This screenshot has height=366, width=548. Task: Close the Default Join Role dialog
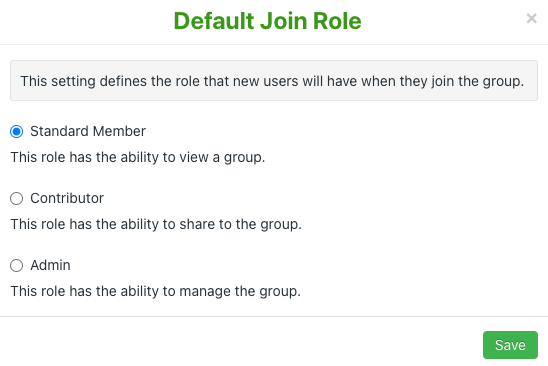coord(531,18)
